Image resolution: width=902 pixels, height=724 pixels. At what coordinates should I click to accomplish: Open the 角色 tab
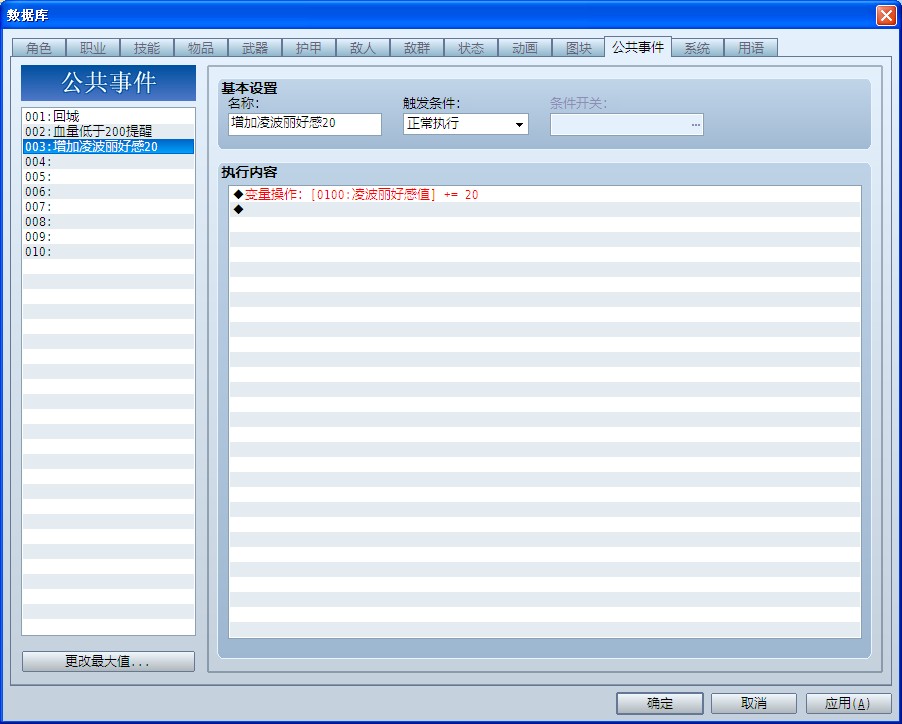point(39,48)
